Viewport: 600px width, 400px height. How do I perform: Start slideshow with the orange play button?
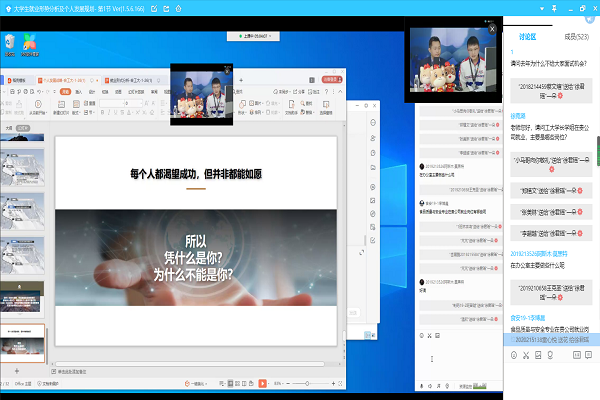(262, 384)
